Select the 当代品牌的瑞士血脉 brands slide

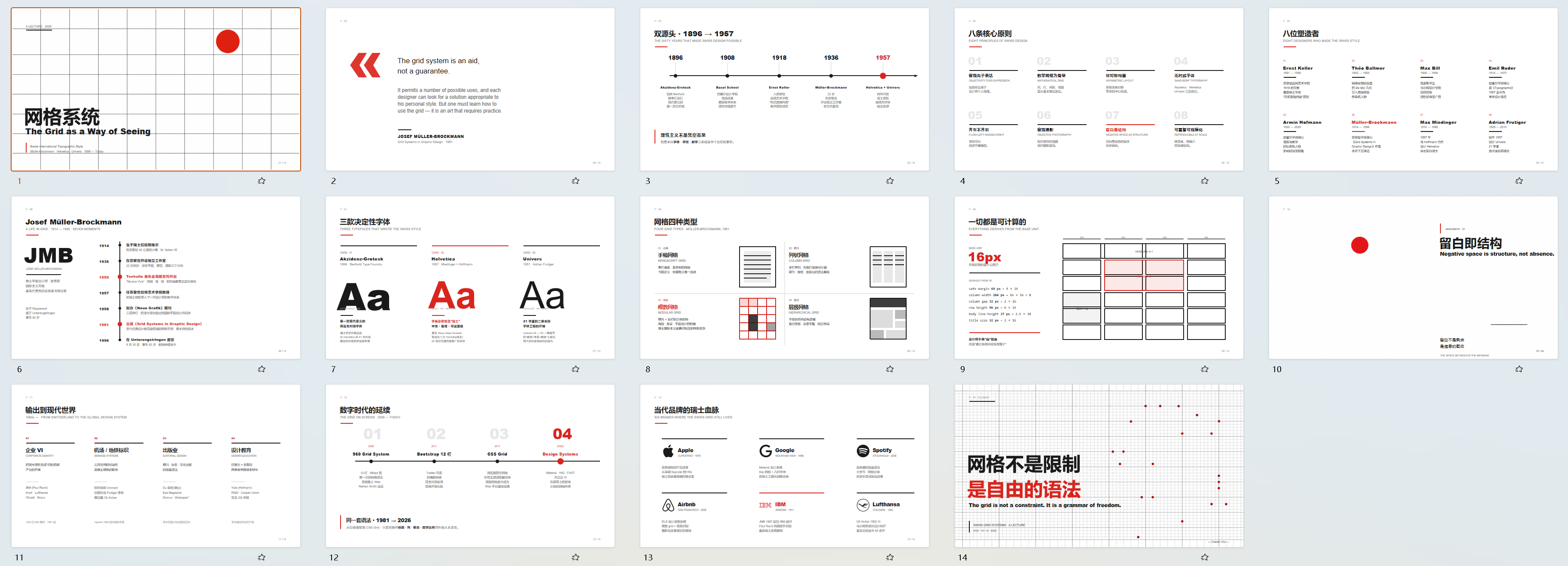click(x=785, y=466)
